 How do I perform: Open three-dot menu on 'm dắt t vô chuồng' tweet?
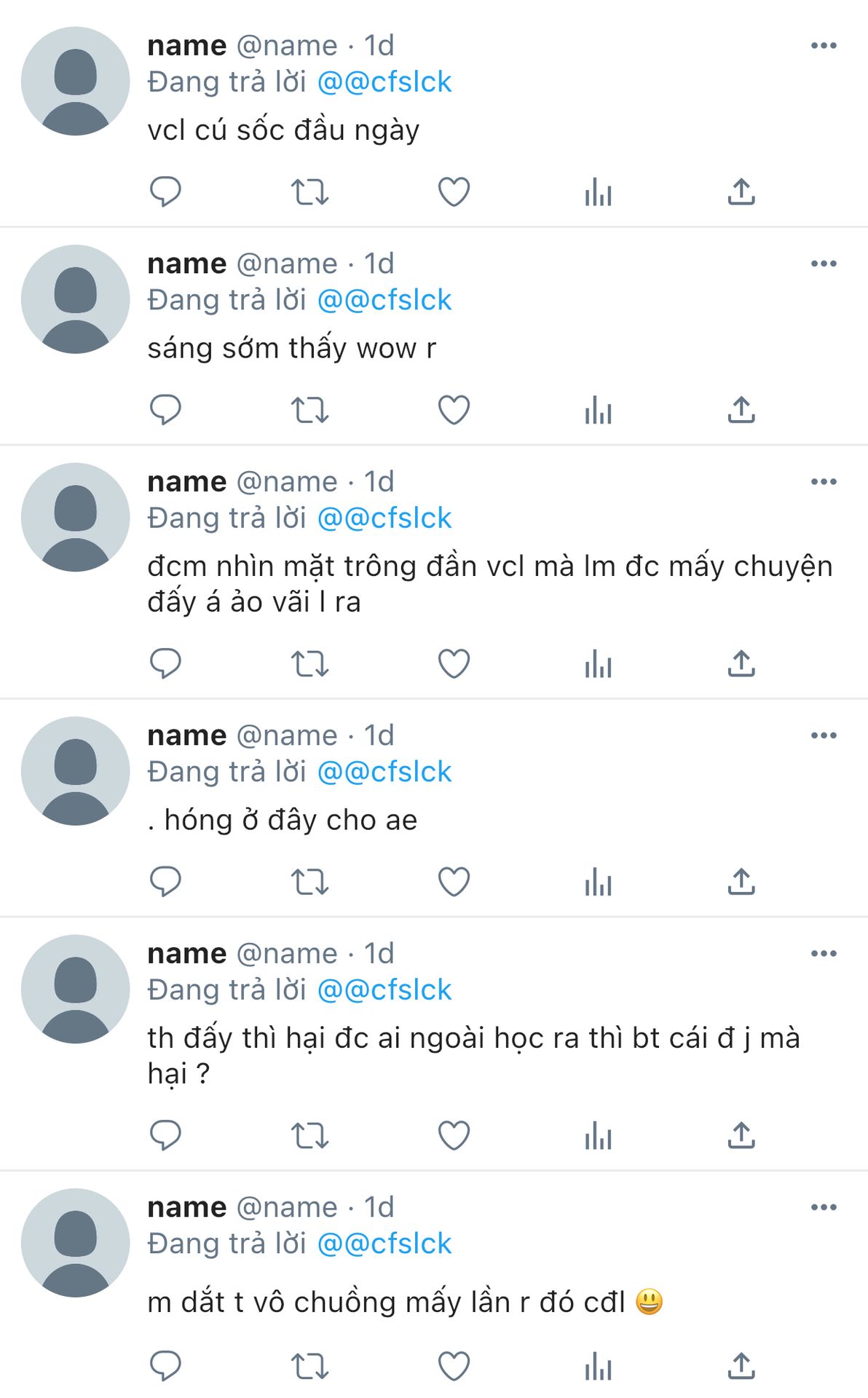pos(824,1207)
